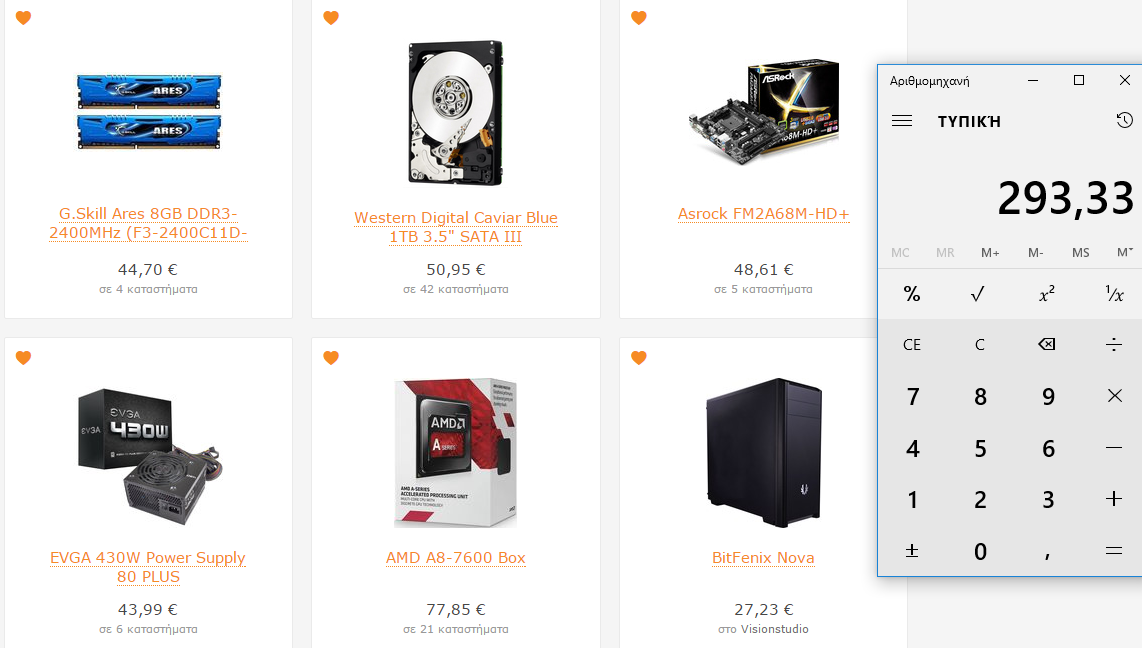Click the MS memory store button
The image size is (1142, 648).
click(x=1080, y=252)
